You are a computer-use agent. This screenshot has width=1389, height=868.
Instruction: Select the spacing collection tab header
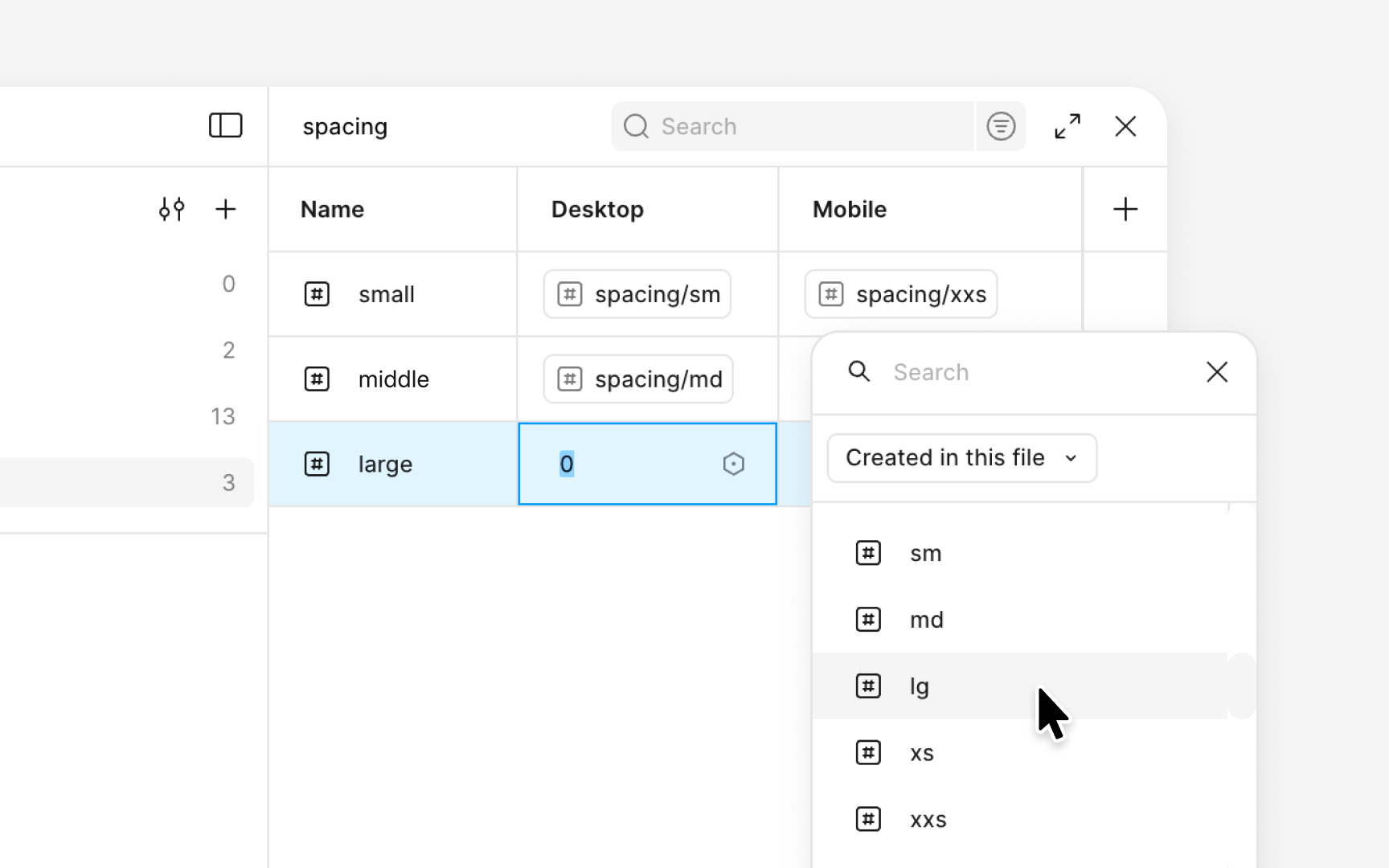click(344, 126)
